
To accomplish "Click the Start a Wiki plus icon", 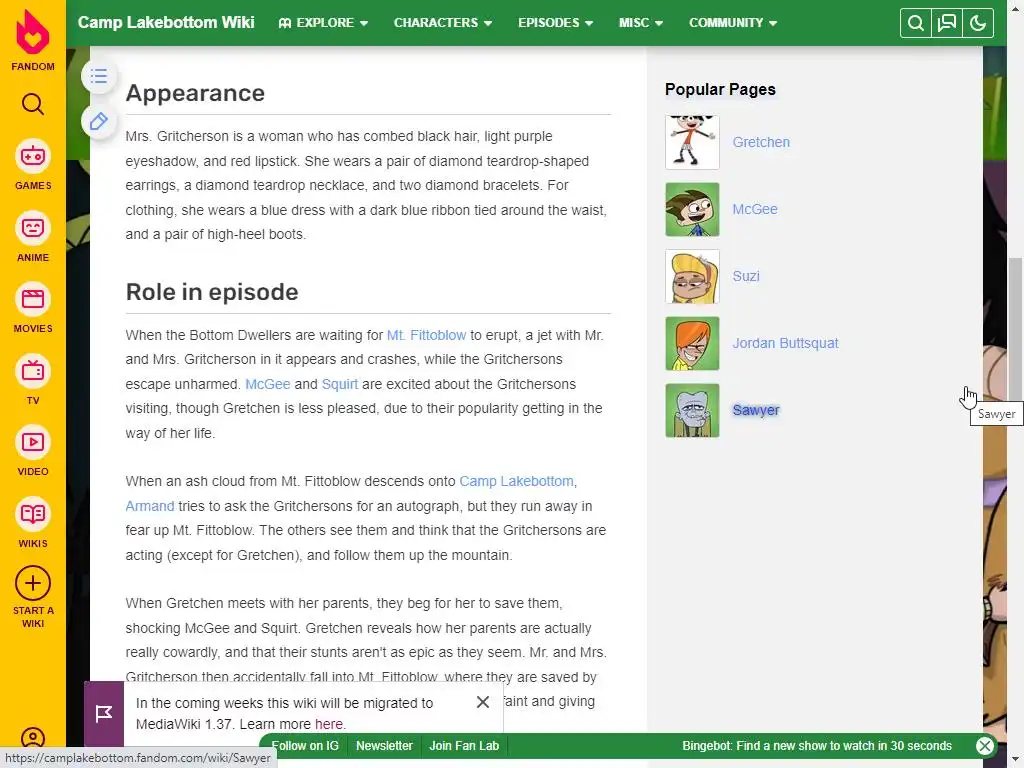I will click(x=33, y=583).
